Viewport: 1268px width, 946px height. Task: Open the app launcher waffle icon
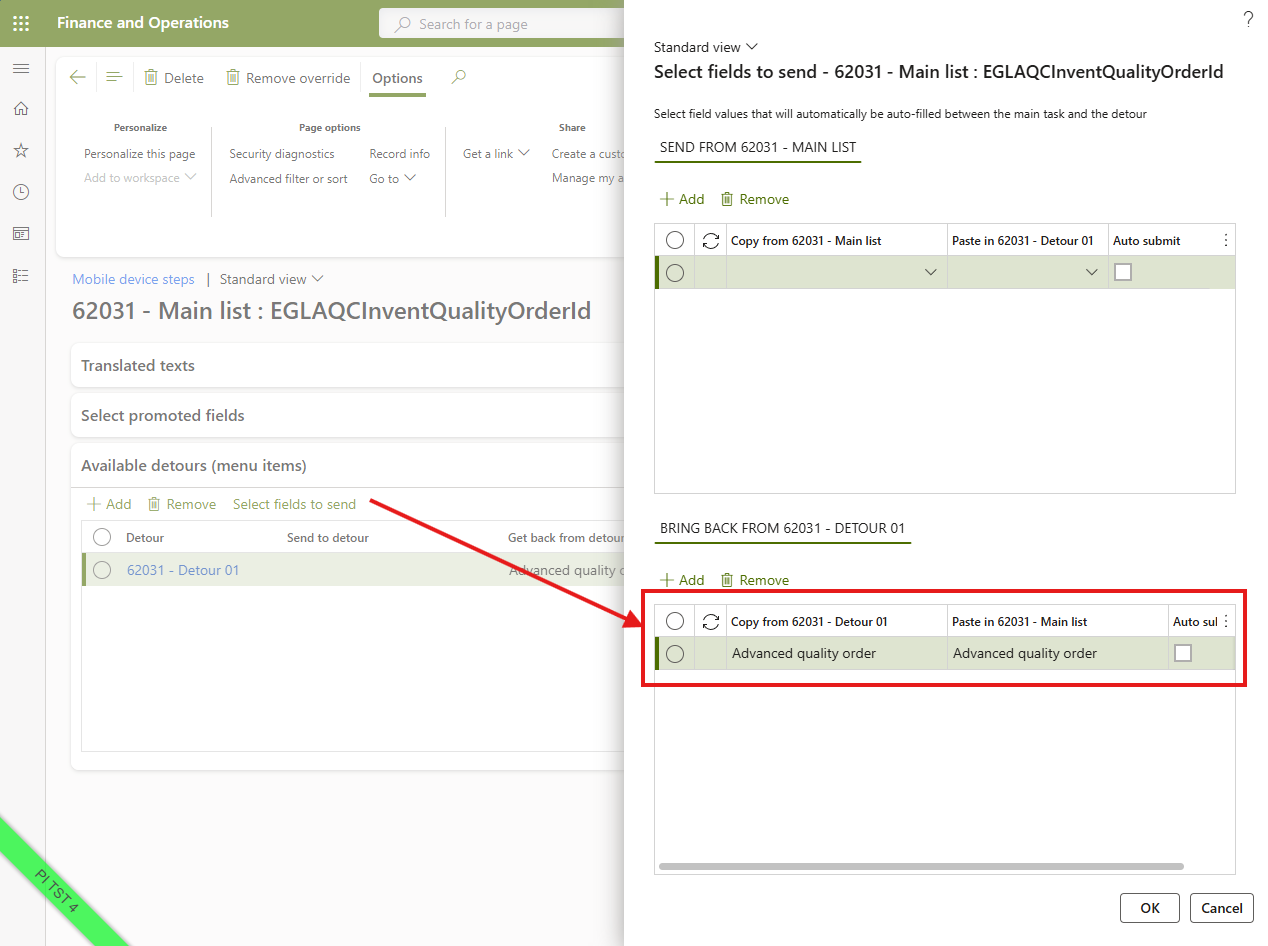point(21,23)
